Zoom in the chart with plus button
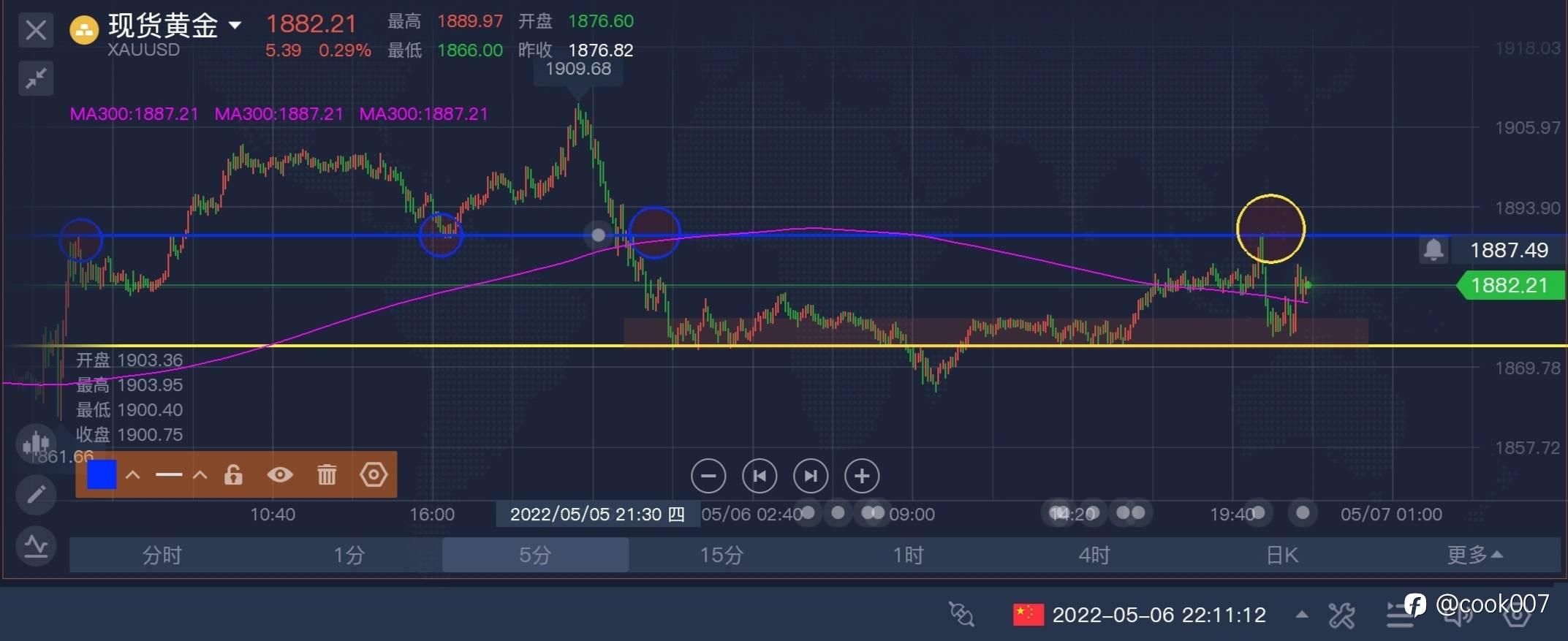The width and height of the screenshot is (1568, 641). 862,477
